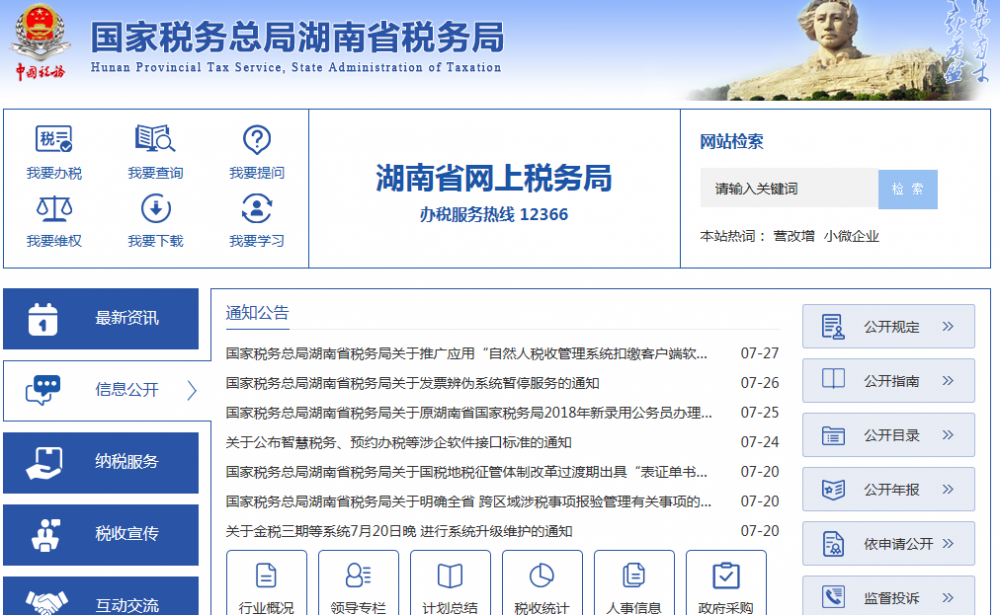Viewport: 1000px width, 615px height.
Task: Open the 我要查询 query icon
Action: pyautogui.click(x=155, y=140)
